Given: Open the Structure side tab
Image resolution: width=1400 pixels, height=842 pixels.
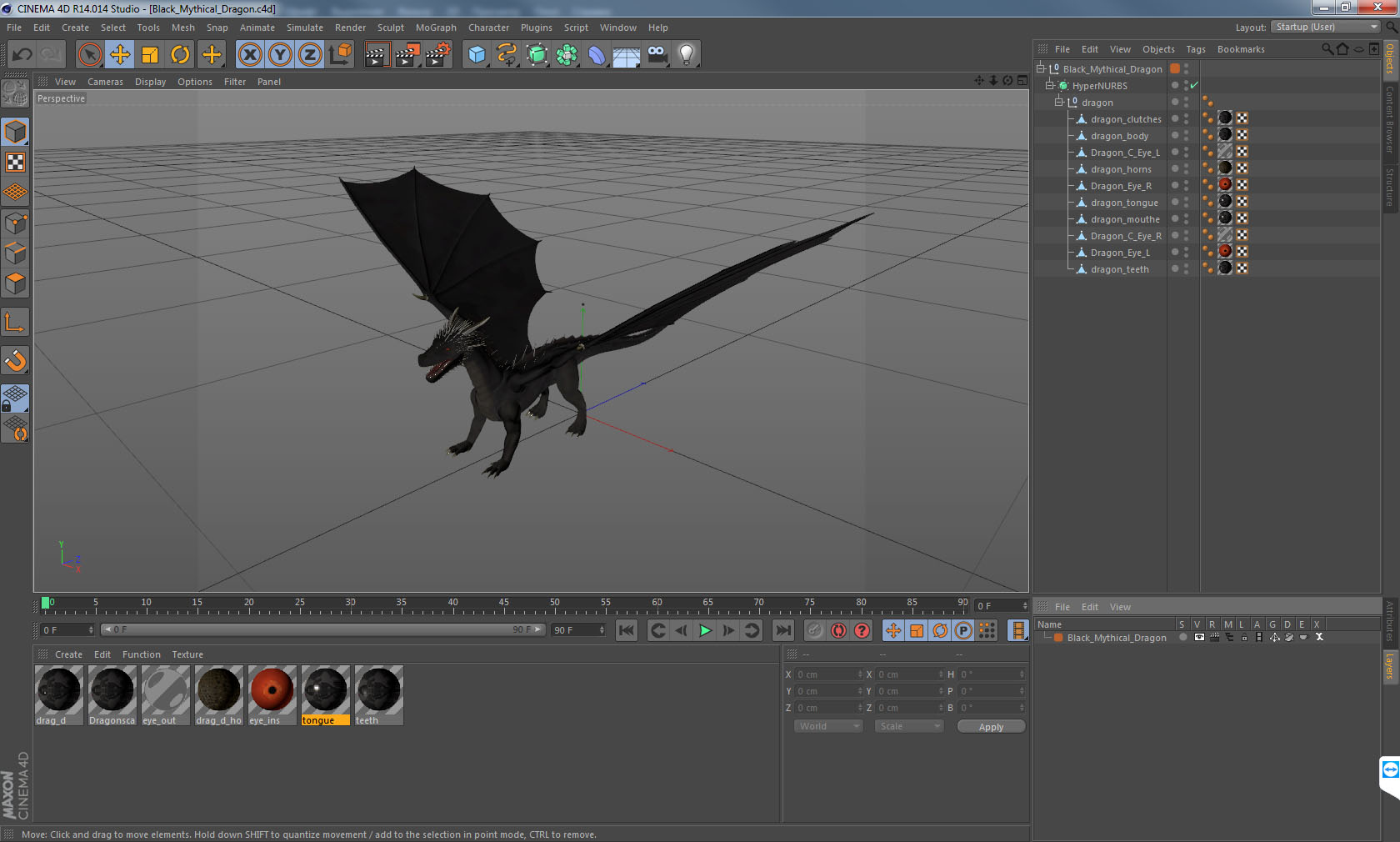Looking at the screenshot, I should point(1390,187).
